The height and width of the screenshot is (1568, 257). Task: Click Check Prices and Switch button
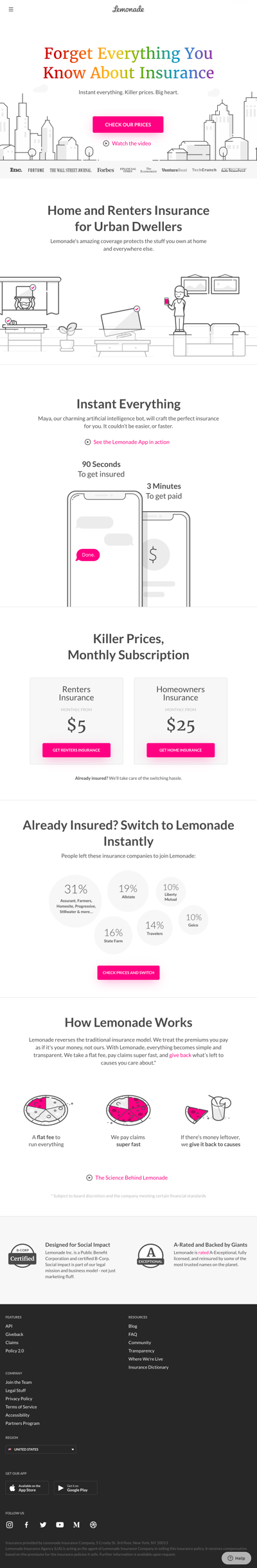(x=128, y=972)
